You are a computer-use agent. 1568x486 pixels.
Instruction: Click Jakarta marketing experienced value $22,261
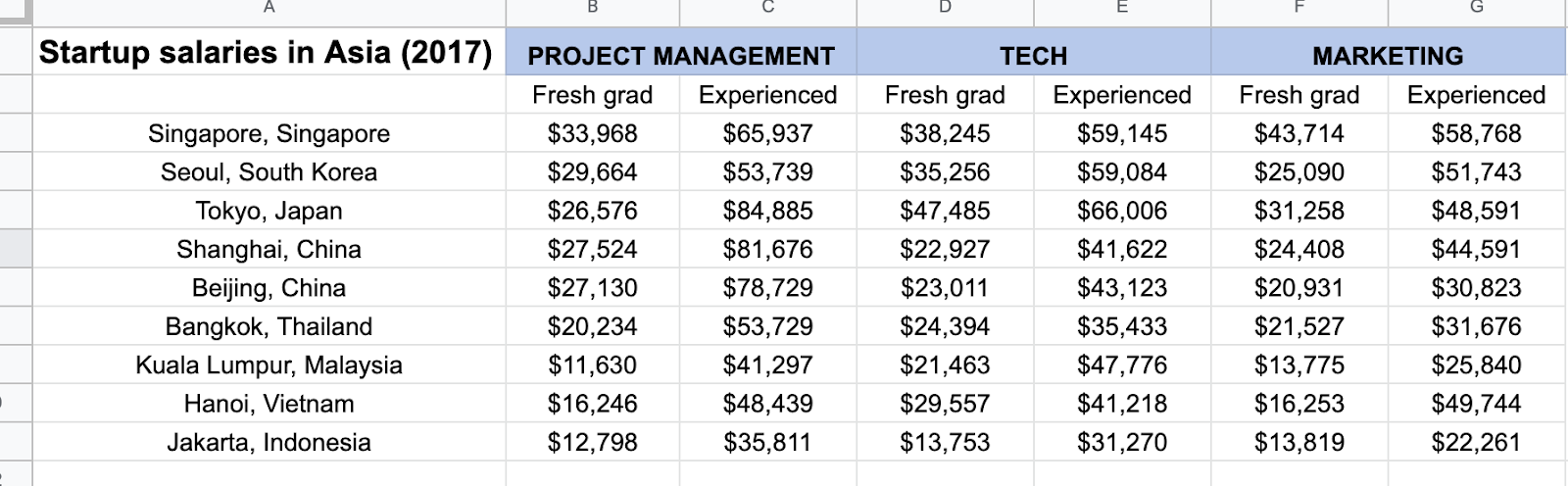[1476, 442]
